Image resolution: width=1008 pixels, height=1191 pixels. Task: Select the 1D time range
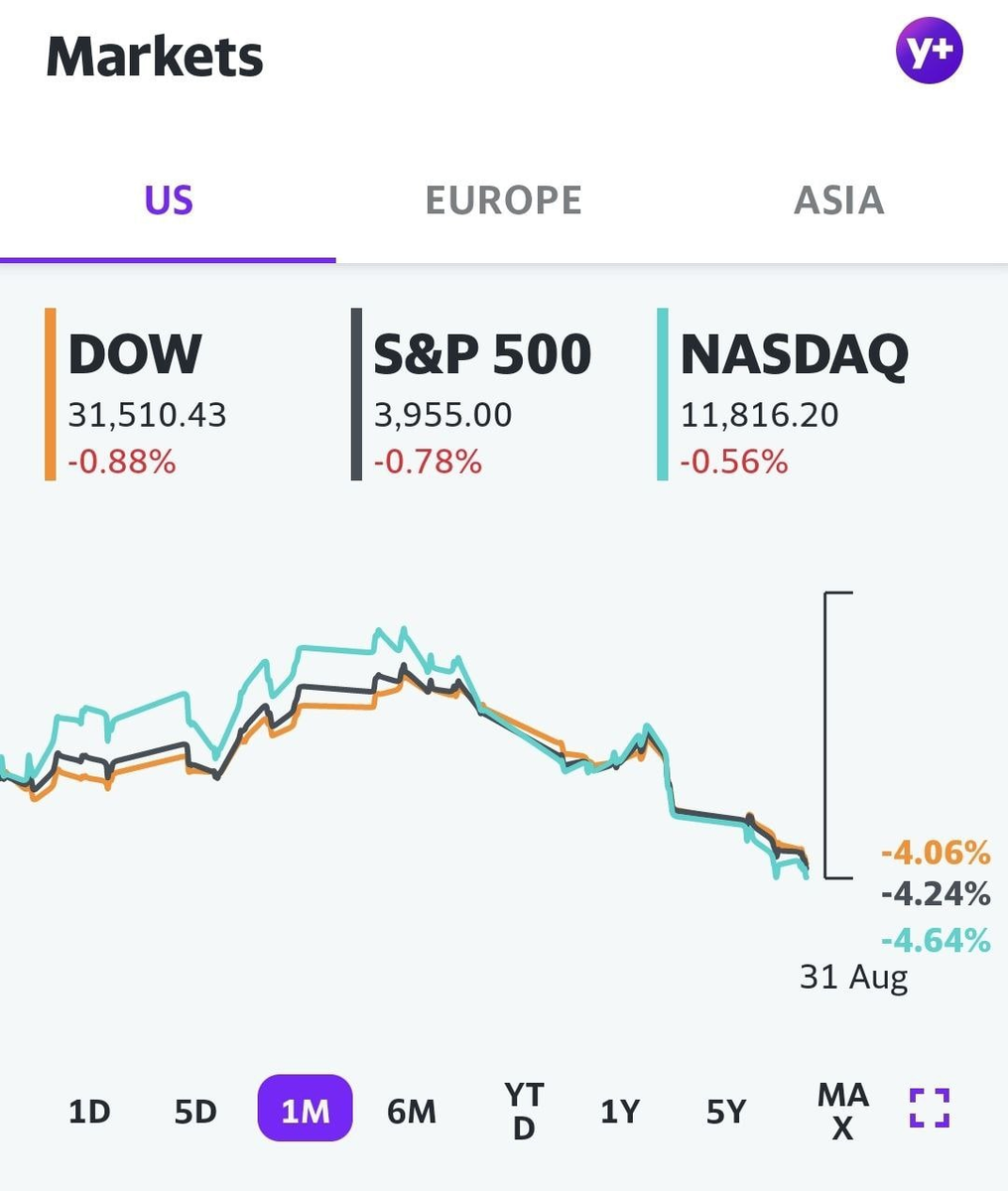pos(89,1111)
